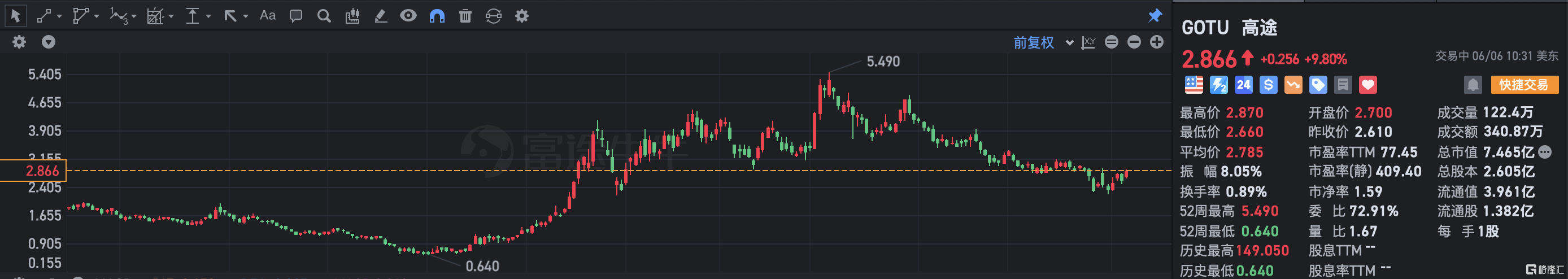Select the candlestick measure ruler tool
The height and width of the screenshot is (279, 1568).
pos(352,16)
